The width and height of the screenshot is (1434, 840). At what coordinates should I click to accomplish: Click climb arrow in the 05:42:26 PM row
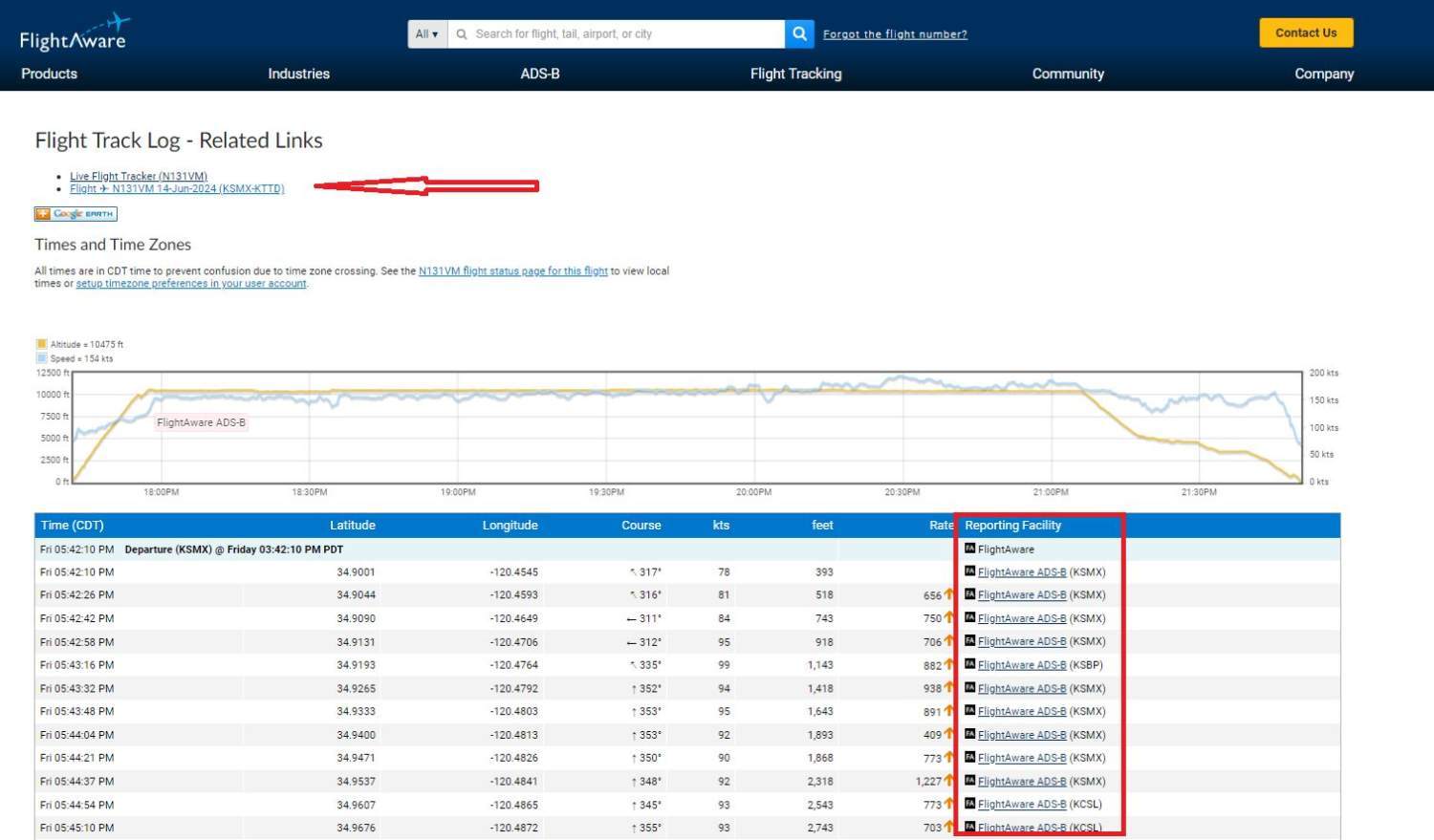(x=949, y=594)
